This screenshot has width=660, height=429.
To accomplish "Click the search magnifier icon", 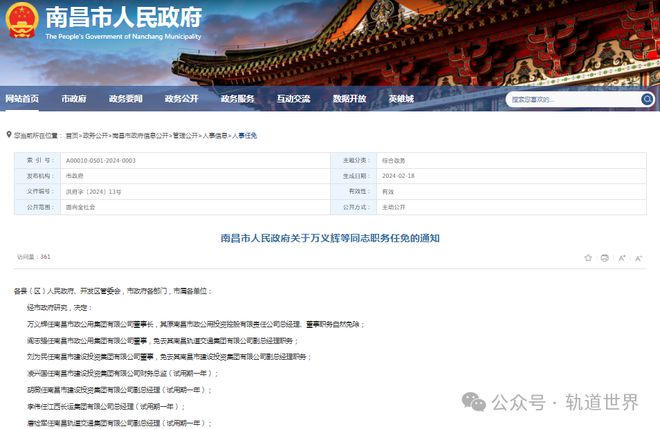I will click(x=647, y=99).
